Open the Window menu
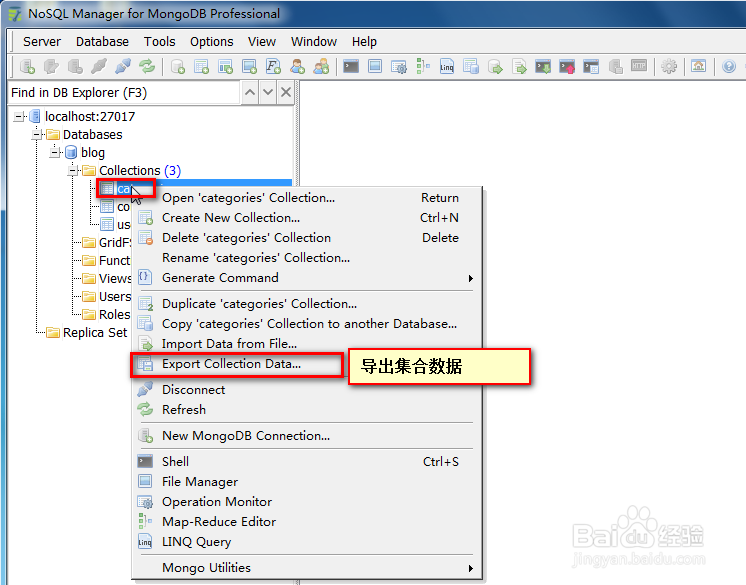The height and width of the screenshot is (585, 746). click(x=314, y=42)
